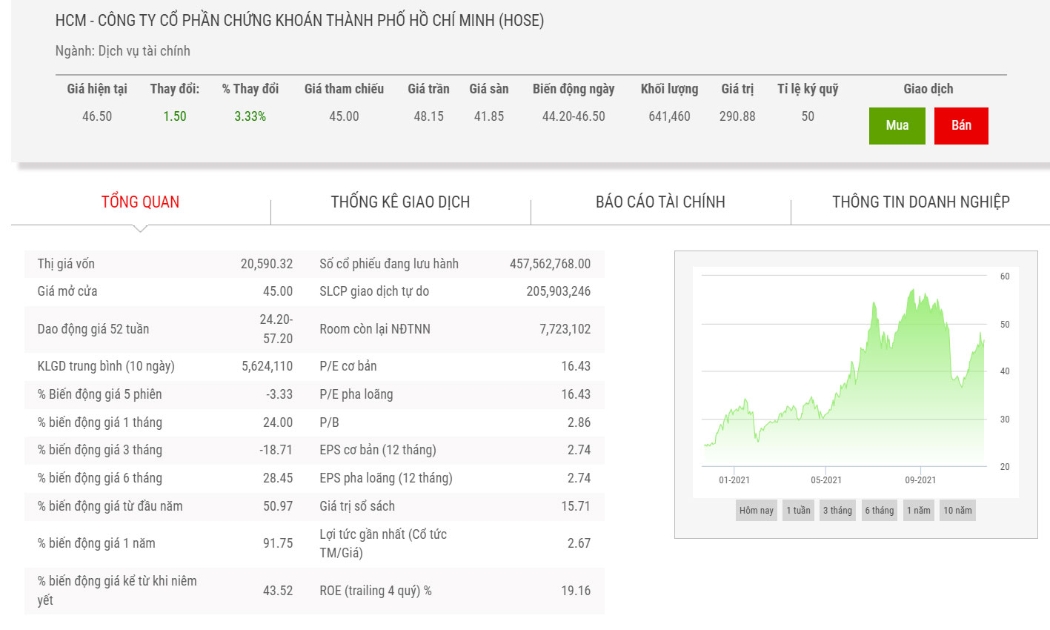Click the 3-month change value -18.71

click(276, 450)
